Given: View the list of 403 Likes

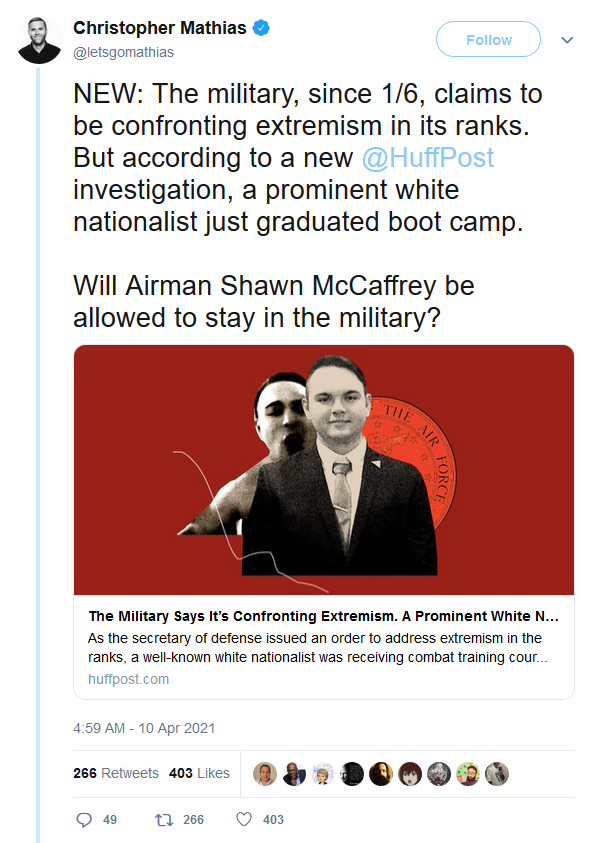Looking at the screenshot, I should point(199,773).
